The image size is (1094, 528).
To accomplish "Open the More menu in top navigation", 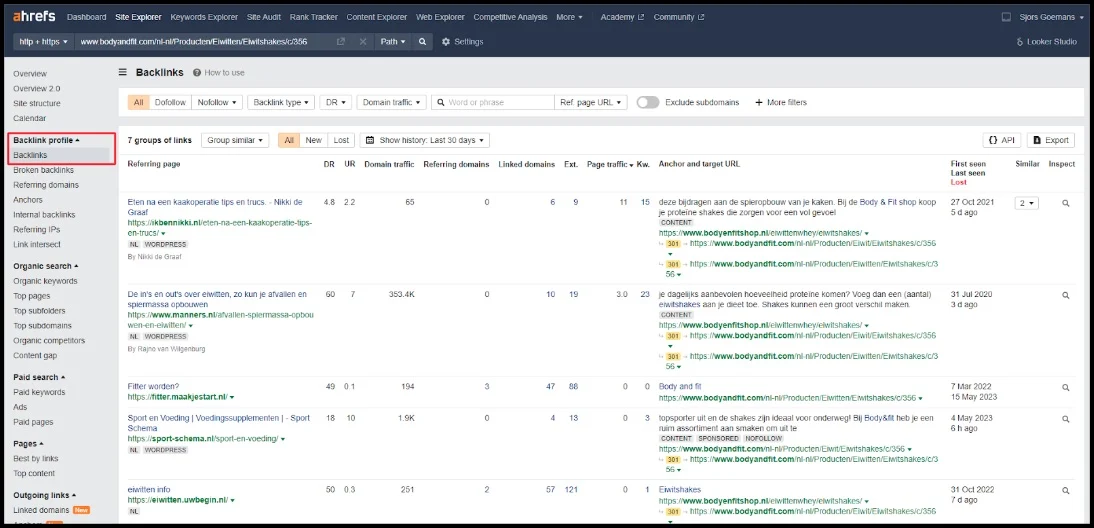I will tap(569, 17).
